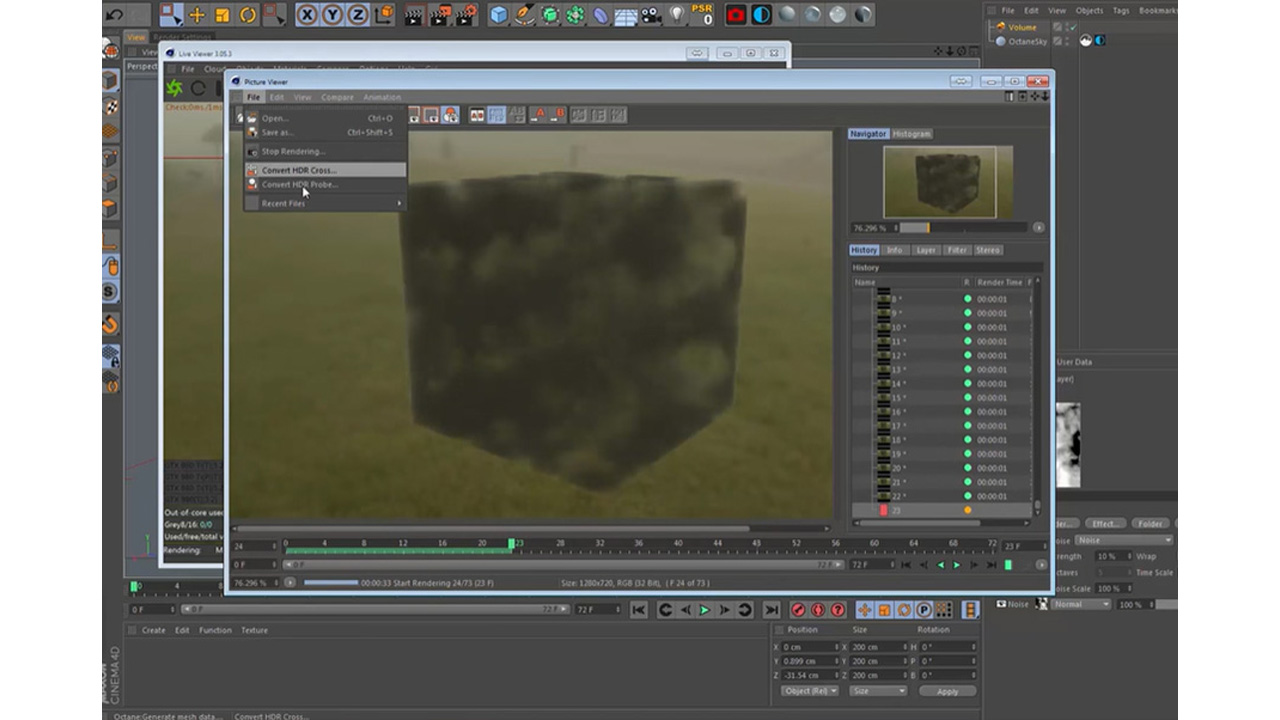Click the PSR 0 reset icon
Screen dimensions: 1280x720
pos(703,14)
